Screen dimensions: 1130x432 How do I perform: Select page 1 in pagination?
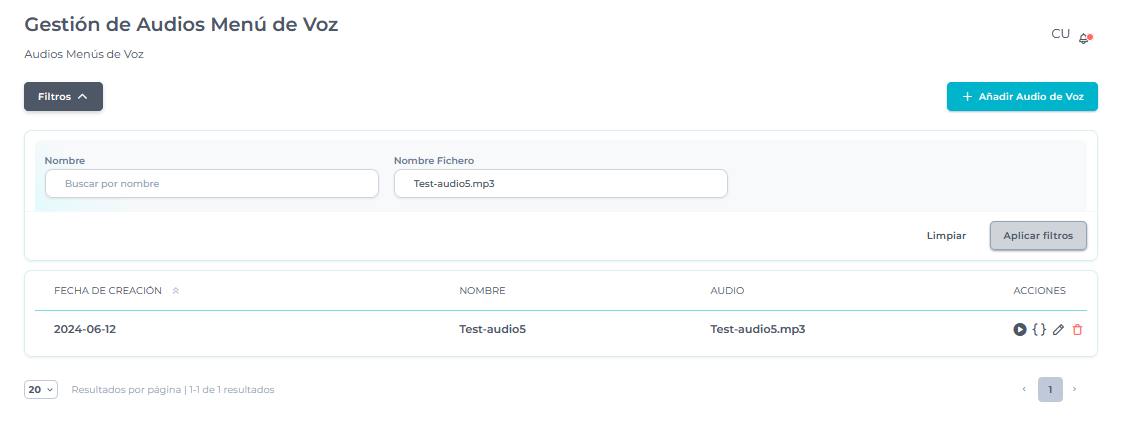(x=1050, y=389)
